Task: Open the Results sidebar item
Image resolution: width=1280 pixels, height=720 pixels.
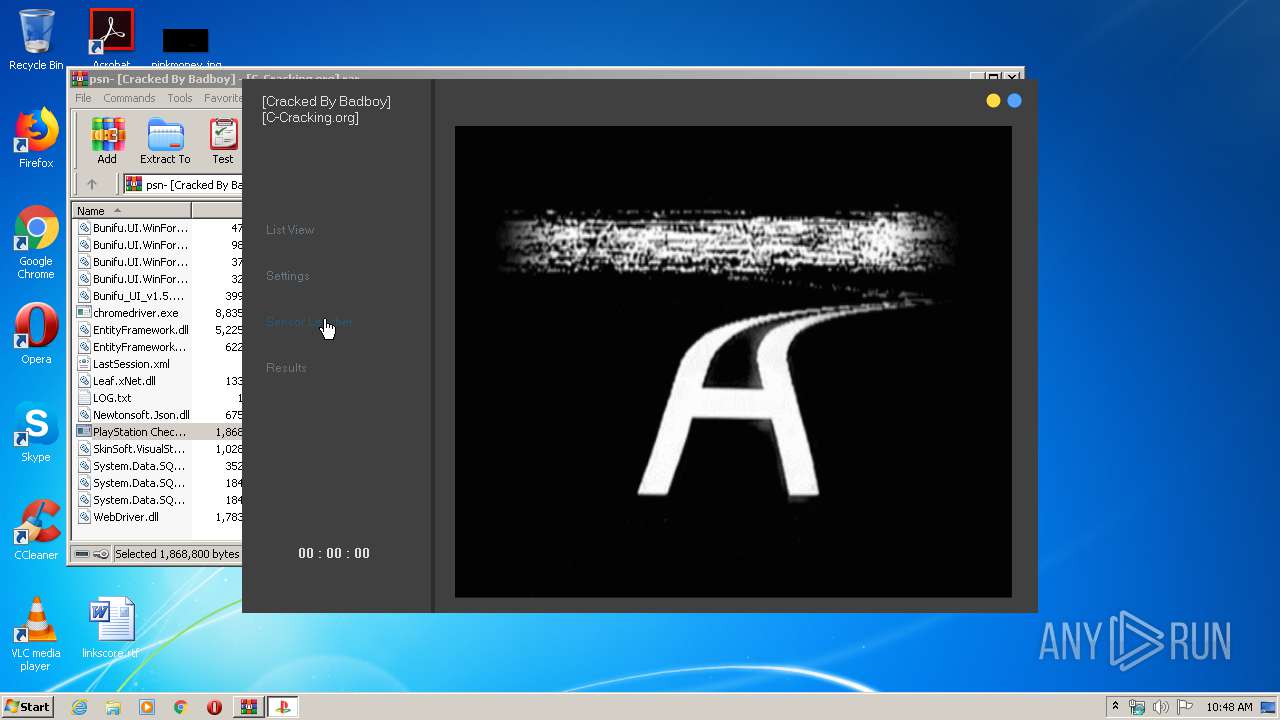Action: coord(286,368)
